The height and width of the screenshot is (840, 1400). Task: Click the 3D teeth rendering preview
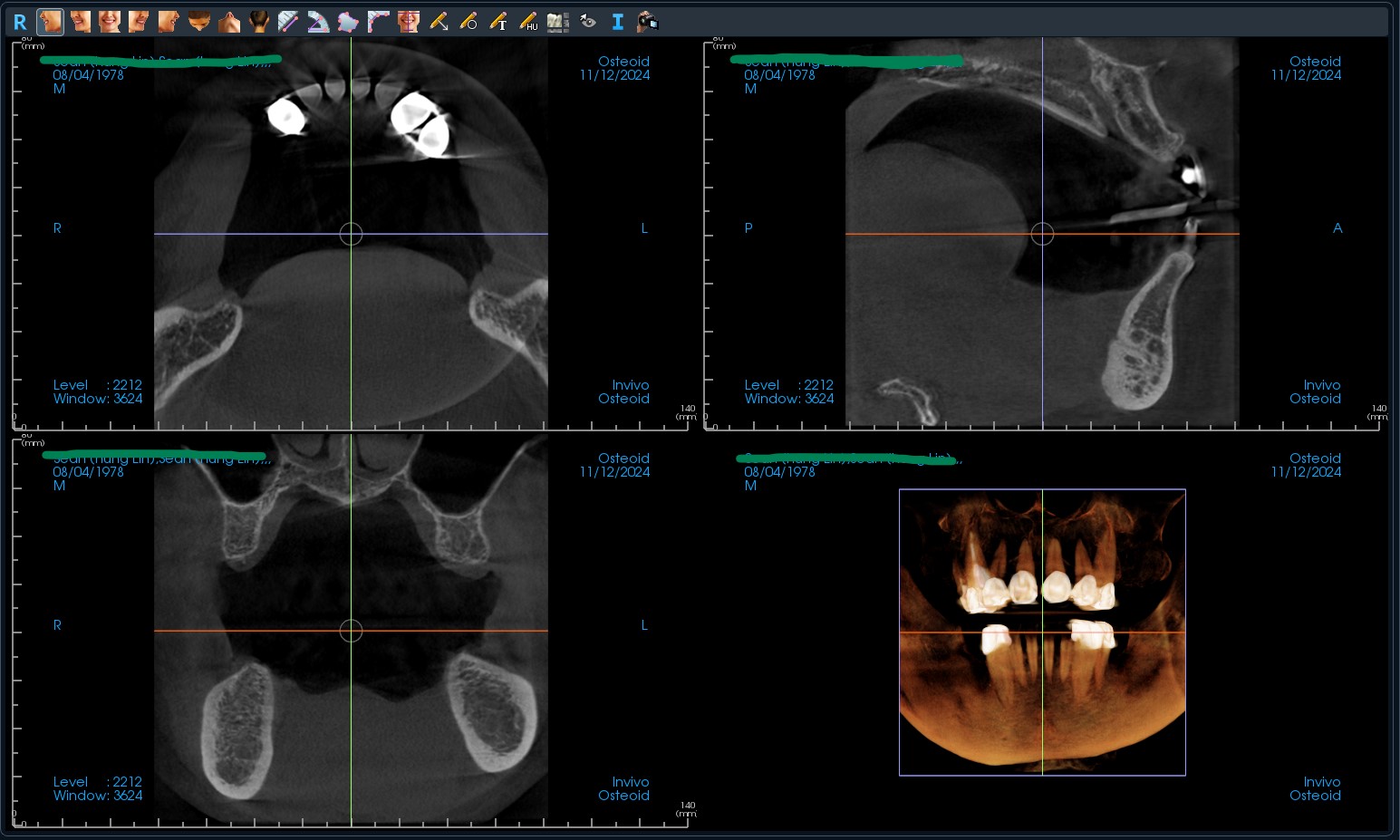tap(1042, 632)
